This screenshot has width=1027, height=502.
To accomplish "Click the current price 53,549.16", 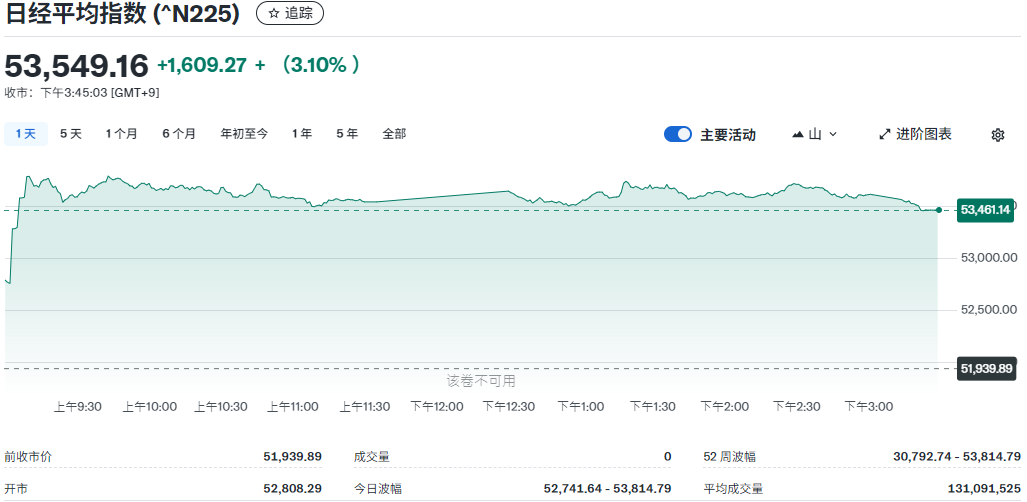I will click(x=77, y=66).
